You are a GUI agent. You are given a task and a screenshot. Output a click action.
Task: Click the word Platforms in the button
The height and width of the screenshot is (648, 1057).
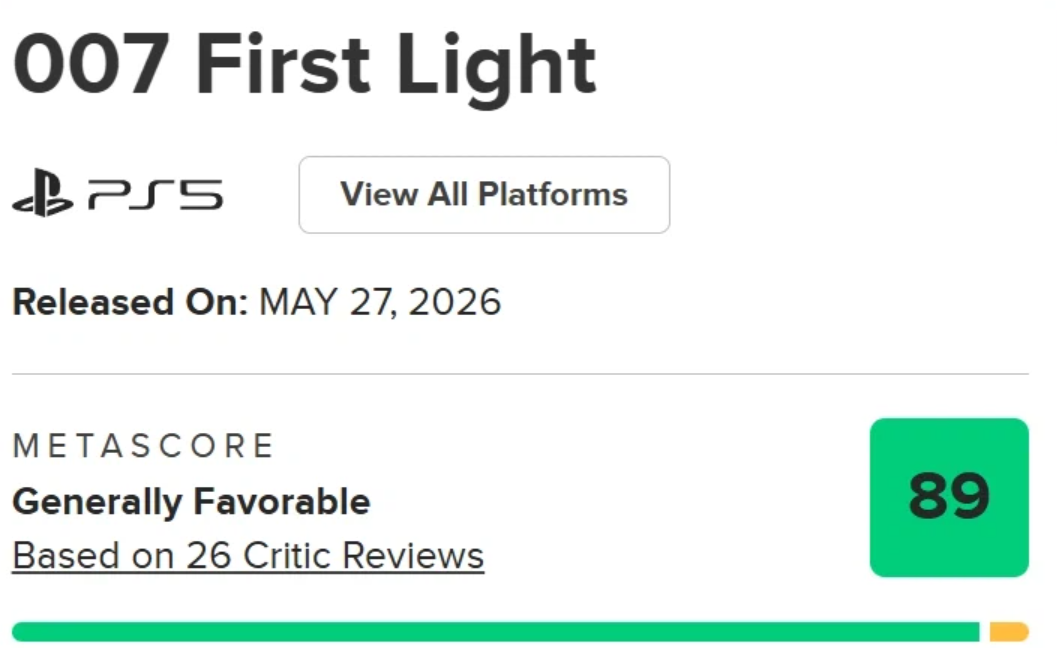[553, 194]
